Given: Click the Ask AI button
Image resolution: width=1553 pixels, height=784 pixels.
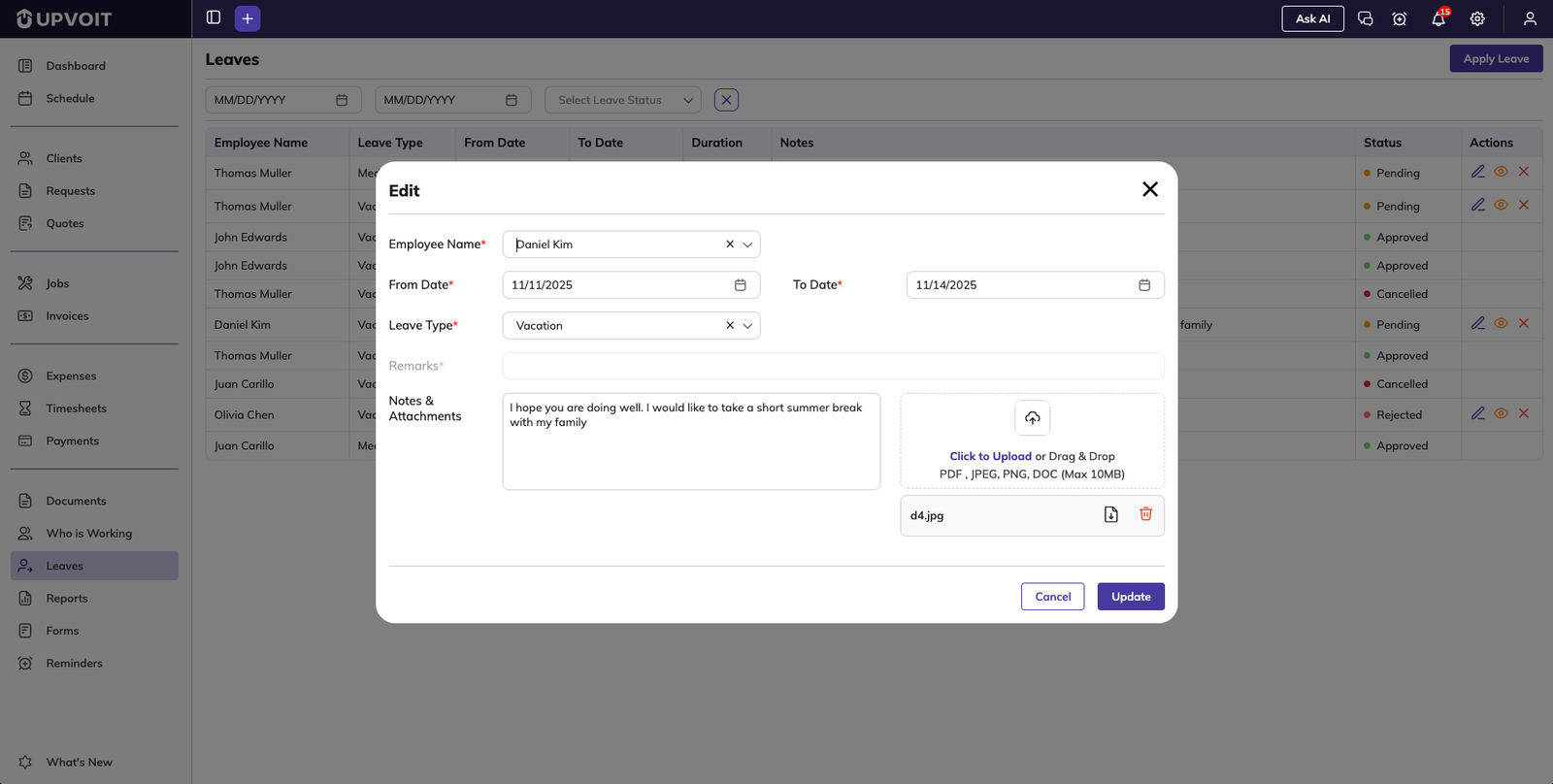Looking at the screenshot, I should coord(1312,18).
